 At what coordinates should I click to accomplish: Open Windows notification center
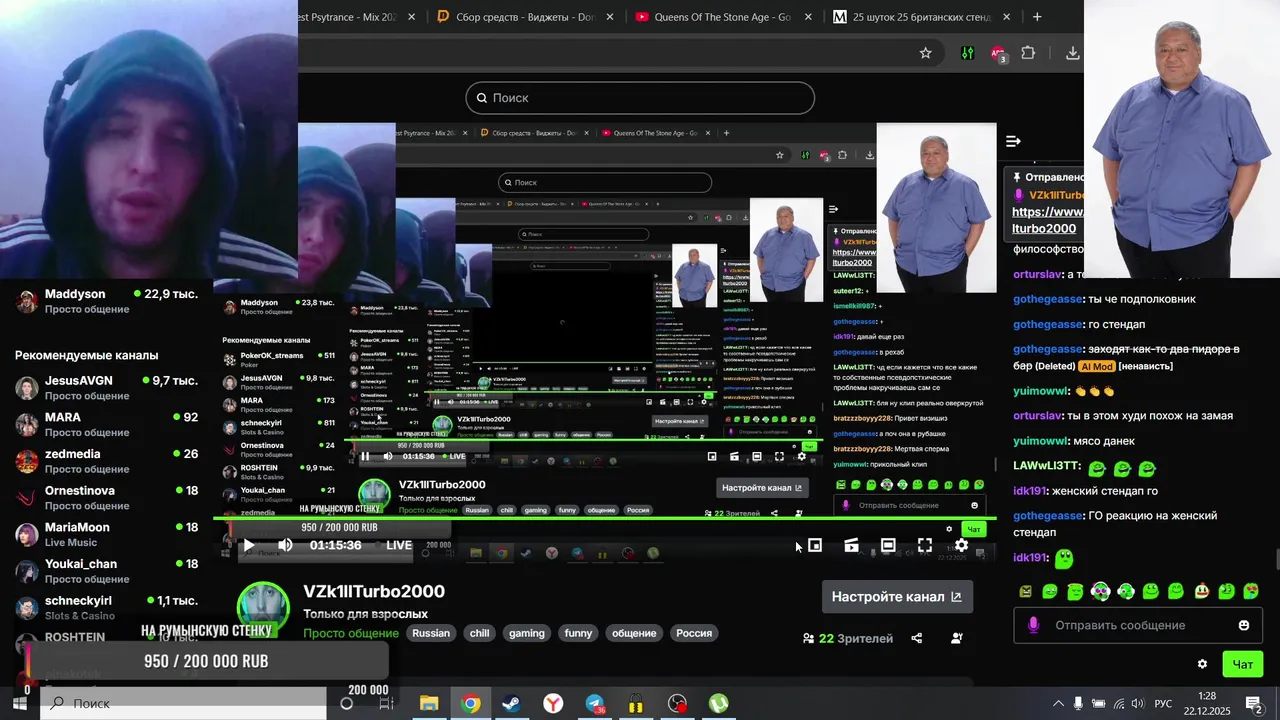coord(1254,703)
